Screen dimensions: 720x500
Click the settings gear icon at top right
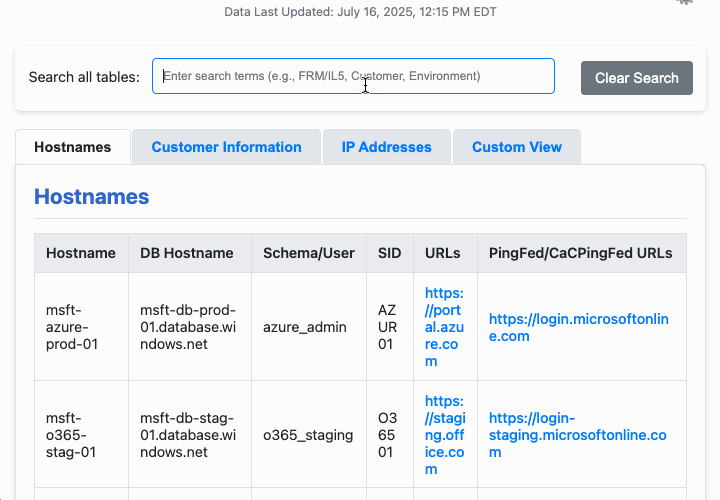(685, 2)
